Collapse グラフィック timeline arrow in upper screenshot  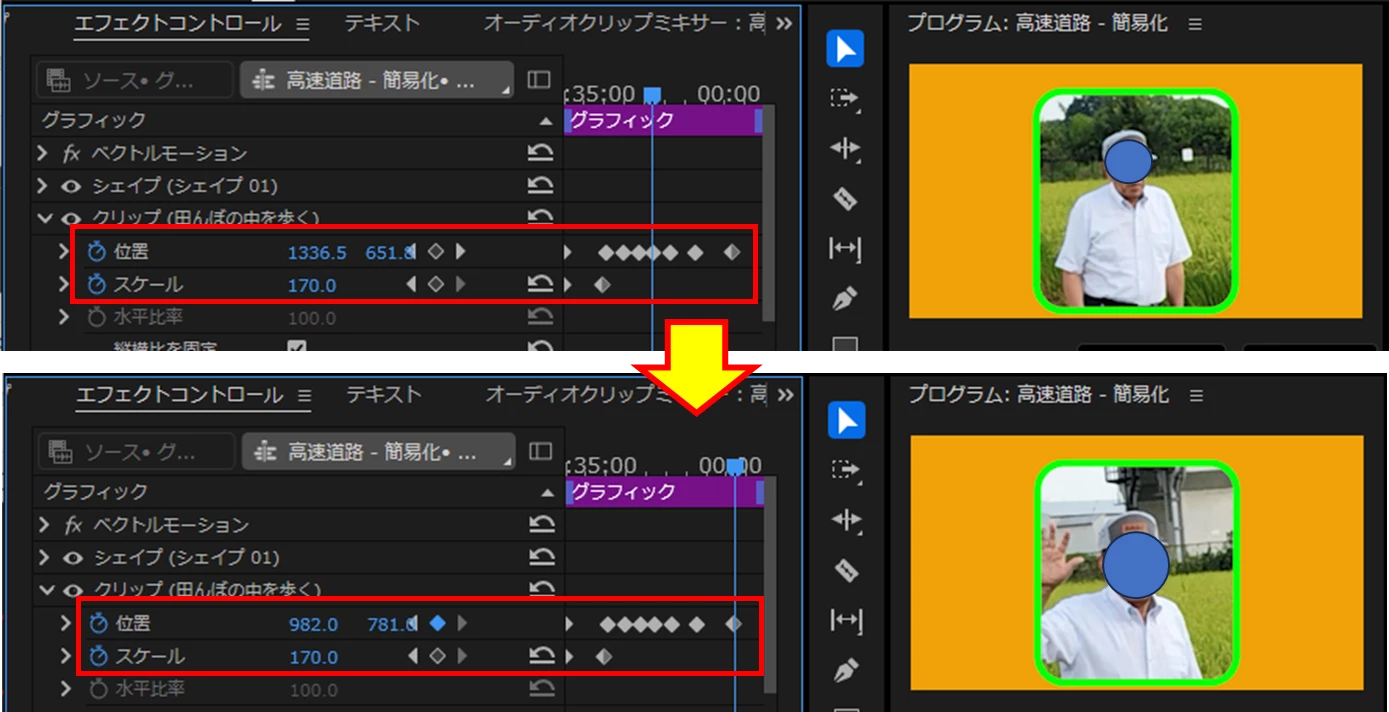(x=546, y=121)
